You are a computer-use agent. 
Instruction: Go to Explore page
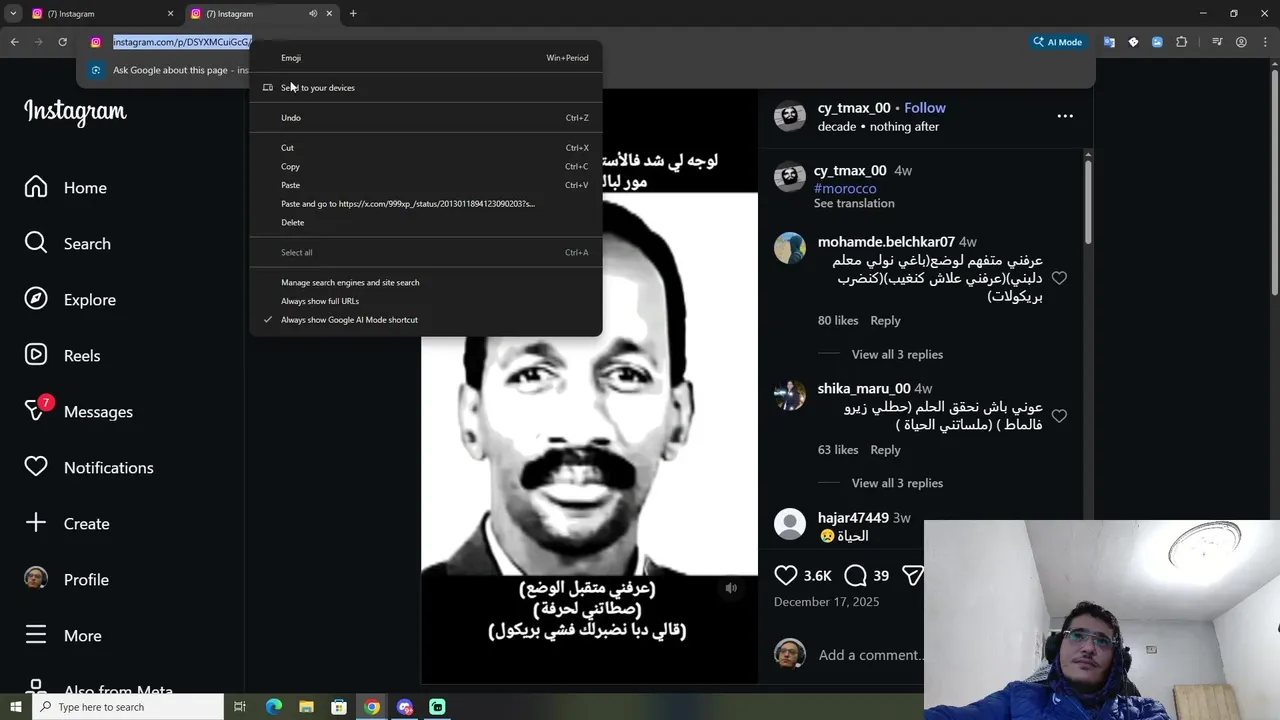[x=70, y=300]
